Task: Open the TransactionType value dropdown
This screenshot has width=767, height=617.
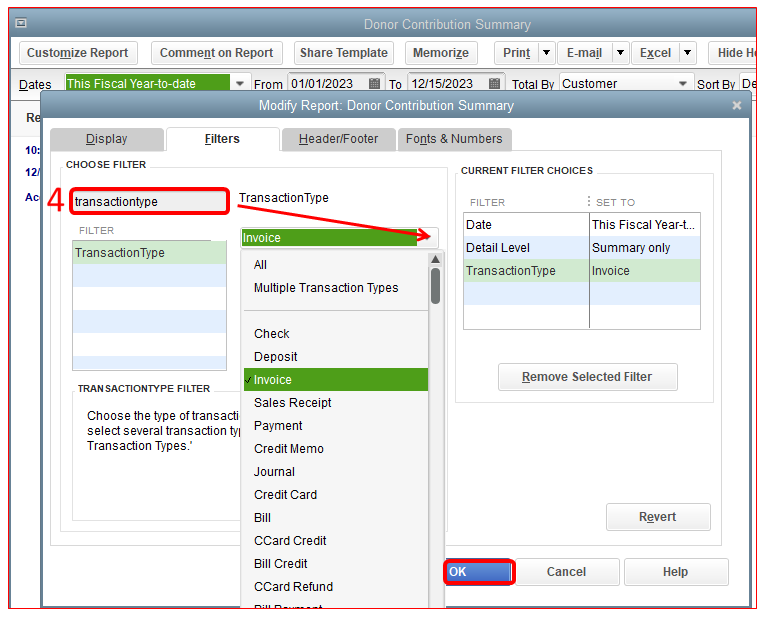Action: tap(428, 237)
